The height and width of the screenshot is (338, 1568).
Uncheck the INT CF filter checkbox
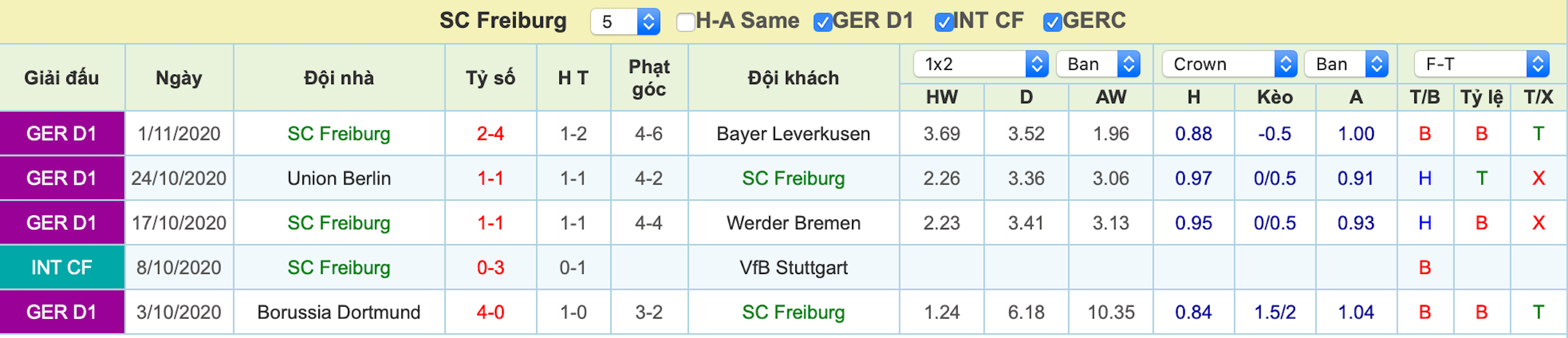click(944, 23)
